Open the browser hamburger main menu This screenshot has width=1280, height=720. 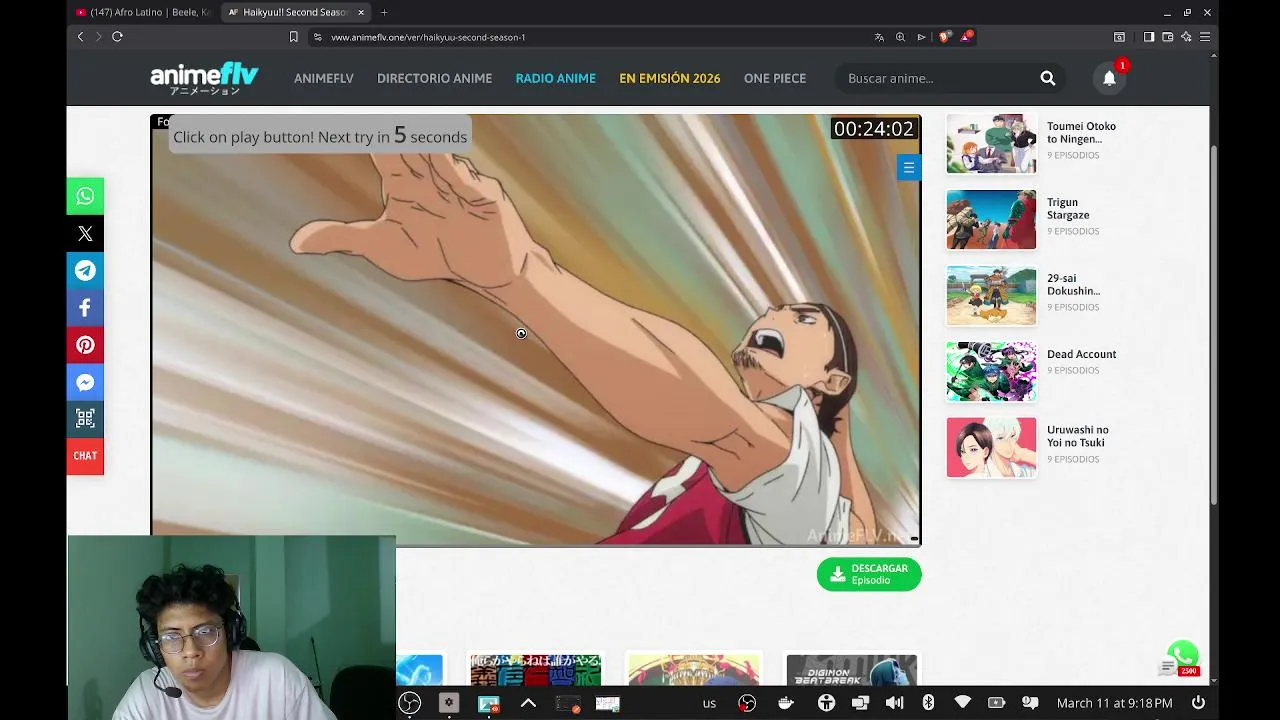tap(1205, 37)
